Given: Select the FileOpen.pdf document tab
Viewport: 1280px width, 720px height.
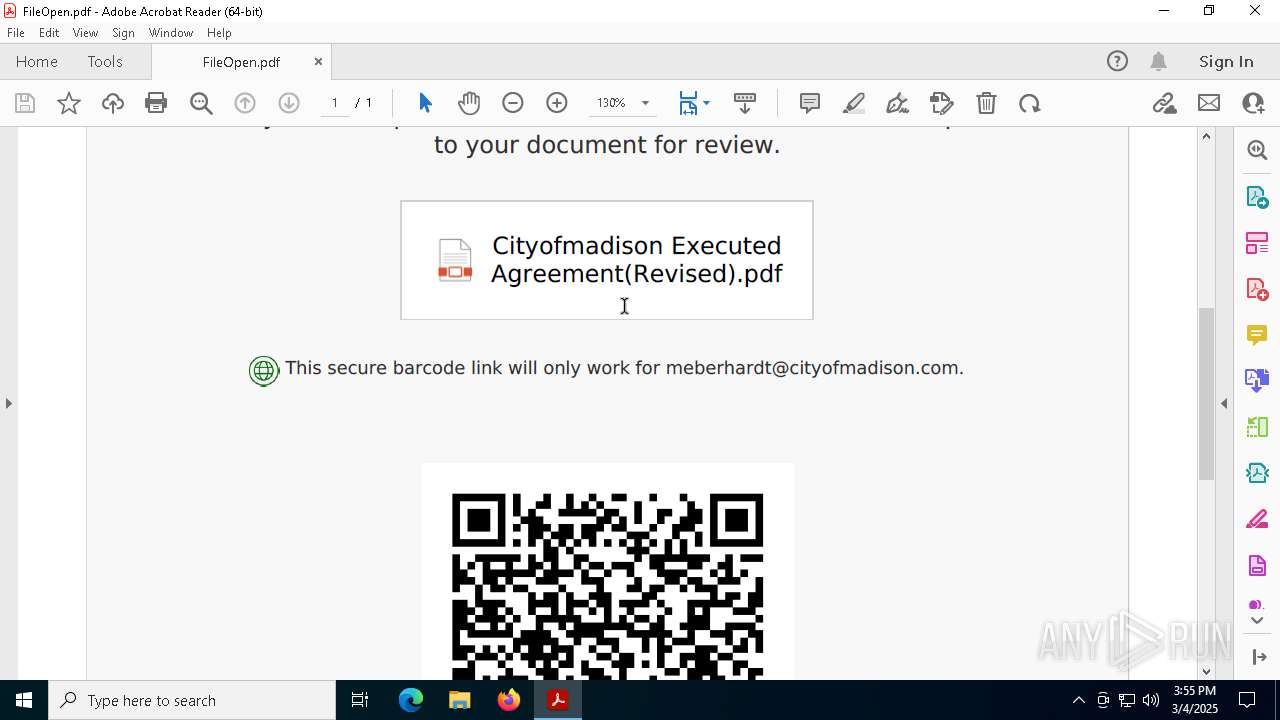Looking at the screenshot, I should pos(241,62).
